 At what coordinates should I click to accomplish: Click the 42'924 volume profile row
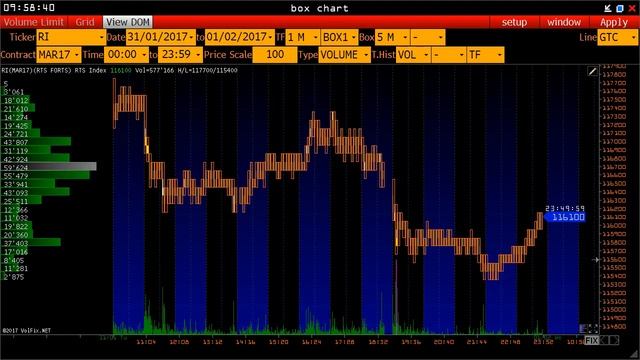(x=36, y=159)
